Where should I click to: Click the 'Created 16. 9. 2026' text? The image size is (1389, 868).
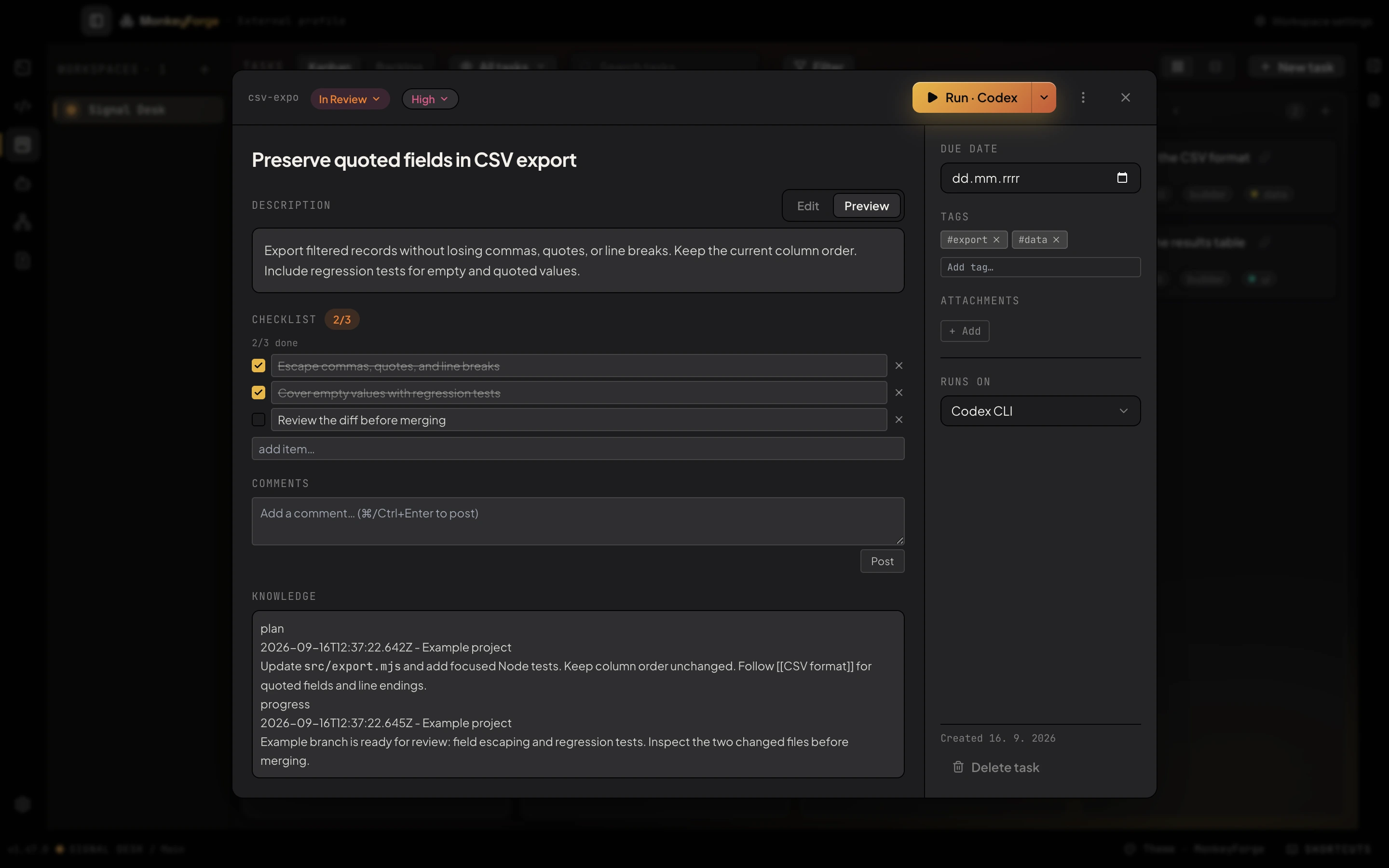pos(997,738)
